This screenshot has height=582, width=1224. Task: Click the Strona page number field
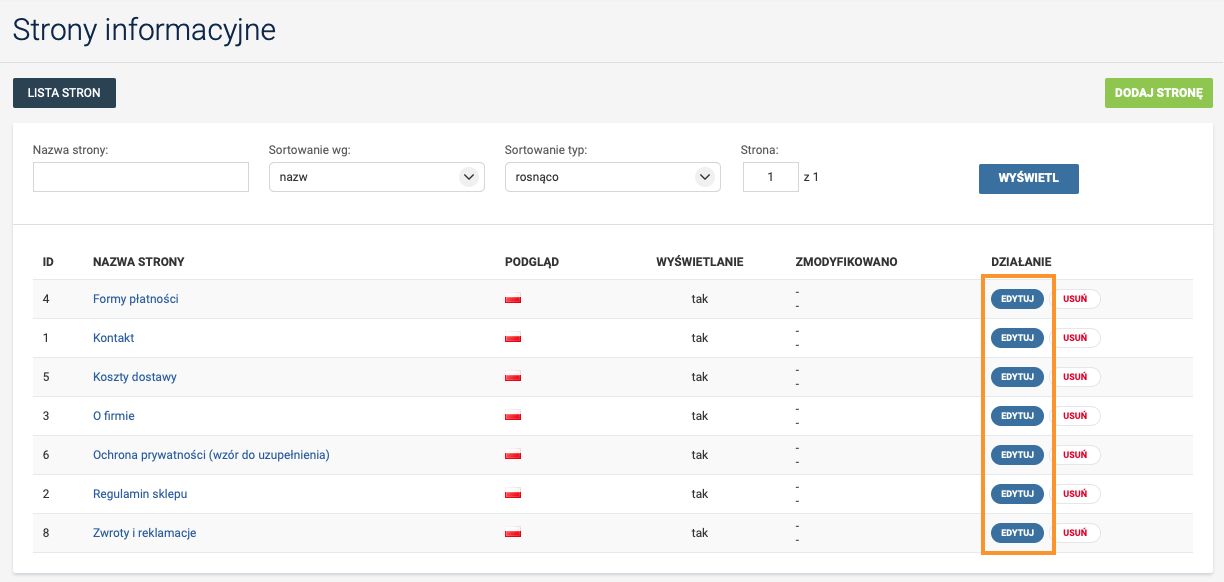point(770,177)
